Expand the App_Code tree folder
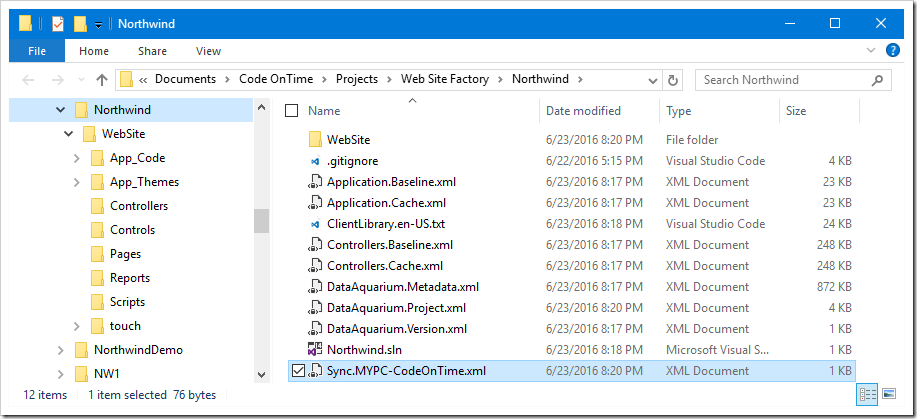The height and width of the screenshot is (419, 917). [x=77, y=158]
